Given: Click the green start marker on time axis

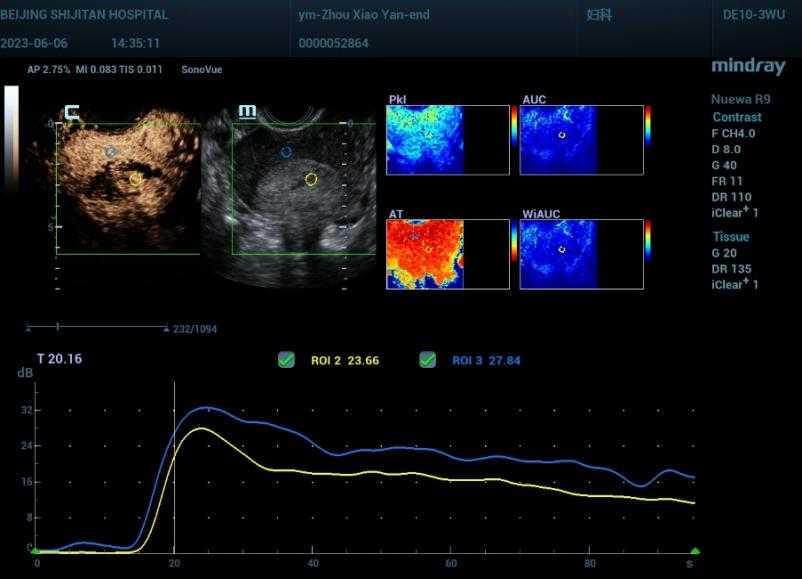Looking at the screenshot, I should (x=37, y=551).
